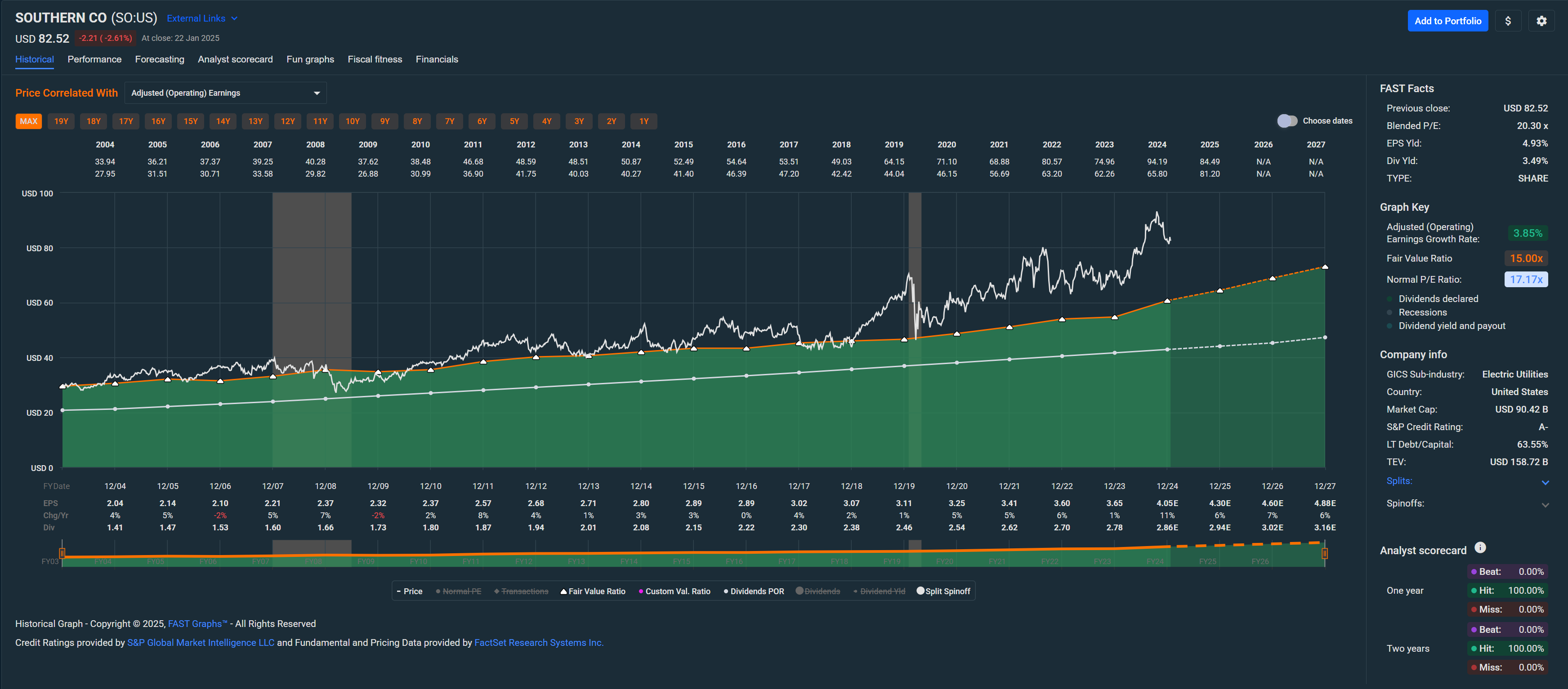Open the FAST Graphs link
The width and height of the screenshot is (1568, 689).
click(x=197, y=624)
